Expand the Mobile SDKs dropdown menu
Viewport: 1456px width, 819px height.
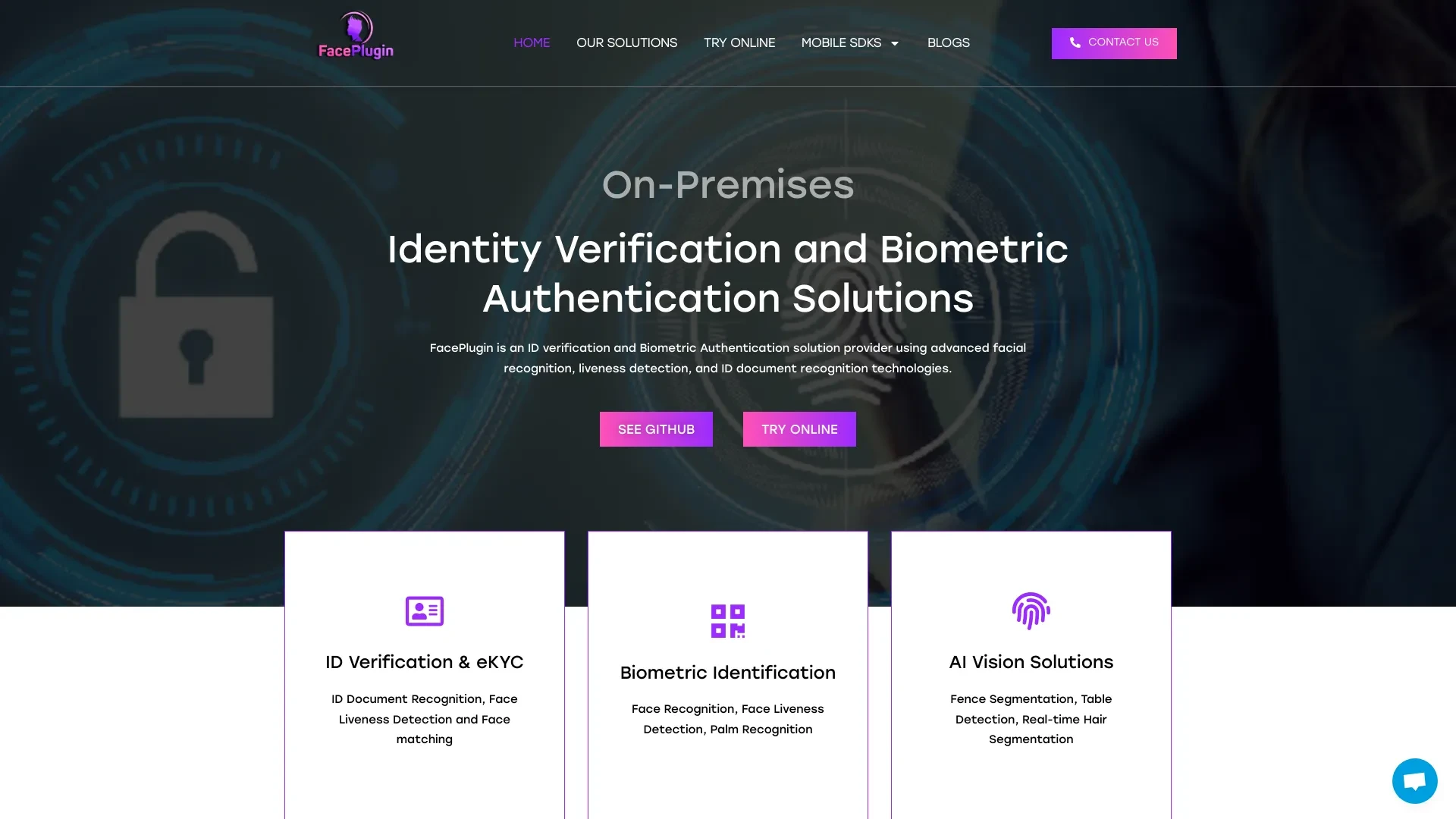pos(851,42)
